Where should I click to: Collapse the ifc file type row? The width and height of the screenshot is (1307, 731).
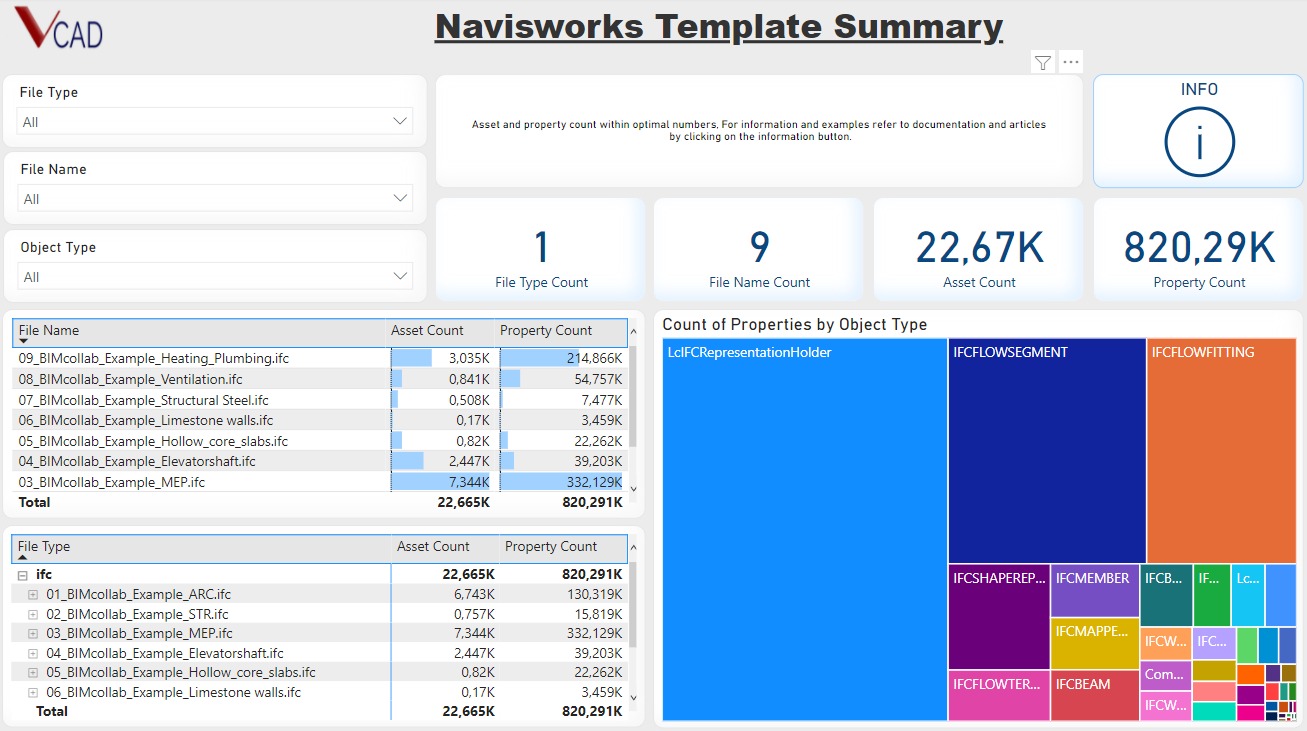tap(23, 575)
